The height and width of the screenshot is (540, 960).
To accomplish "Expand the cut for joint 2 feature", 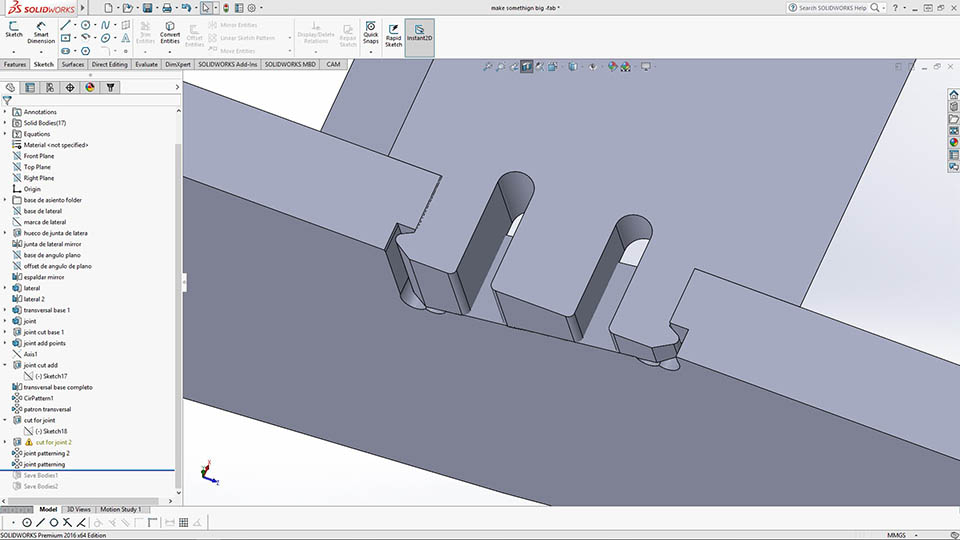I will 6,443.
